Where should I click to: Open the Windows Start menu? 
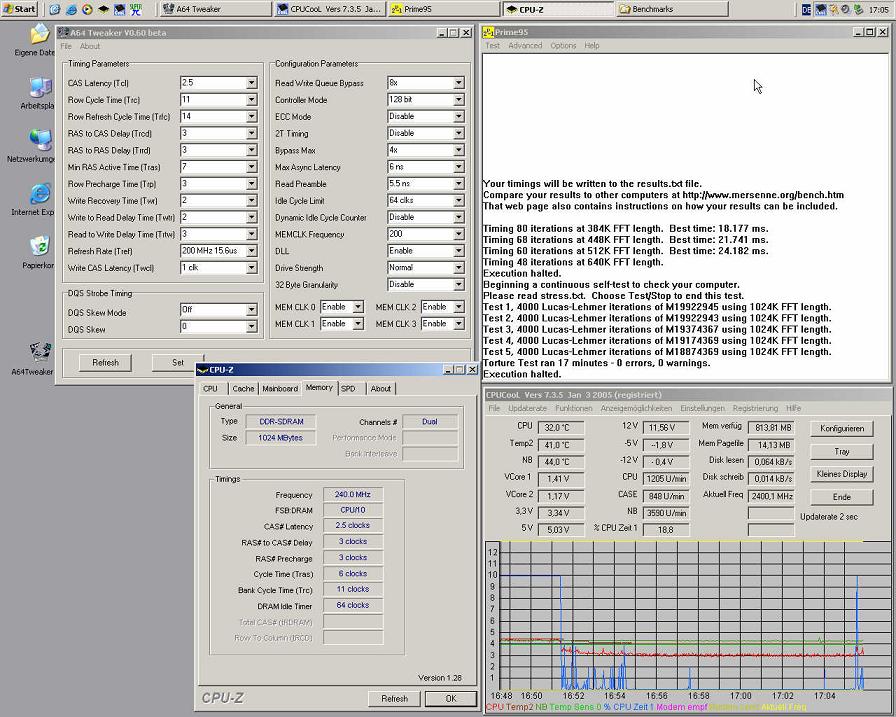coord(19,9)
